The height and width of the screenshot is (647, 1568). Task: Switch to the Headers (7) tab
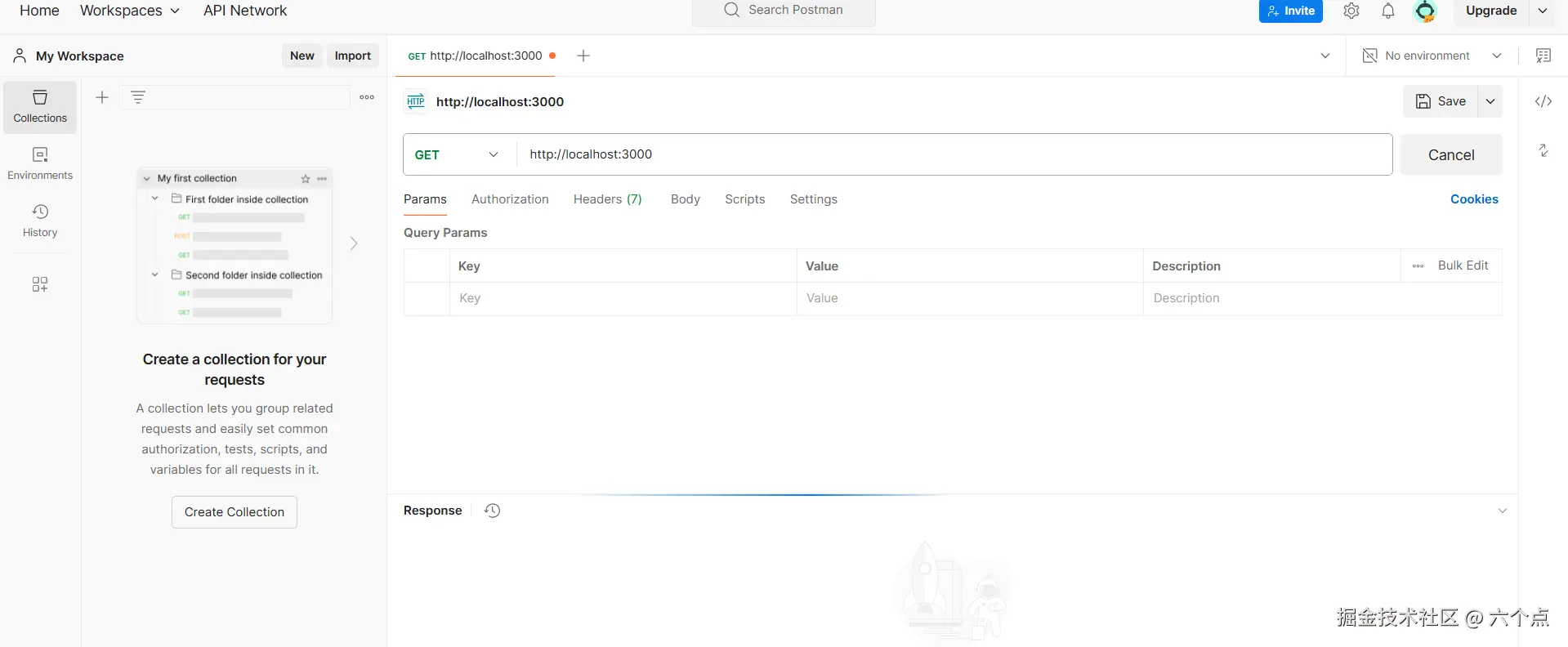[x=607, y=199]
